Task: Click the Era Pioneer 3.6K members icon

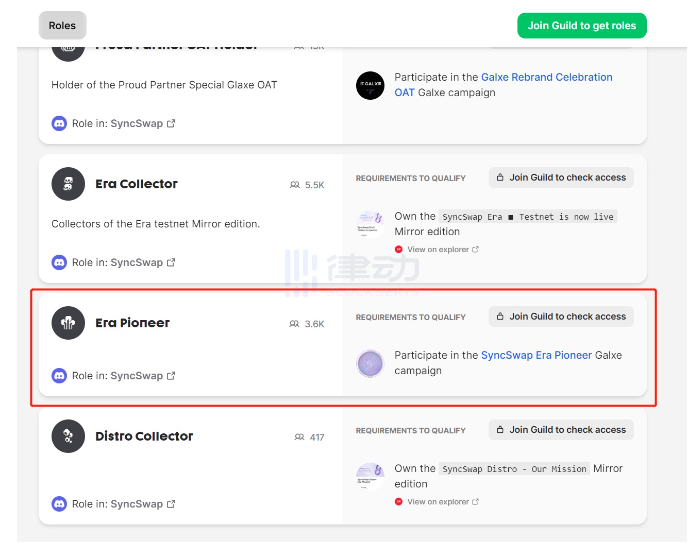Action: [x=294, y=324]
